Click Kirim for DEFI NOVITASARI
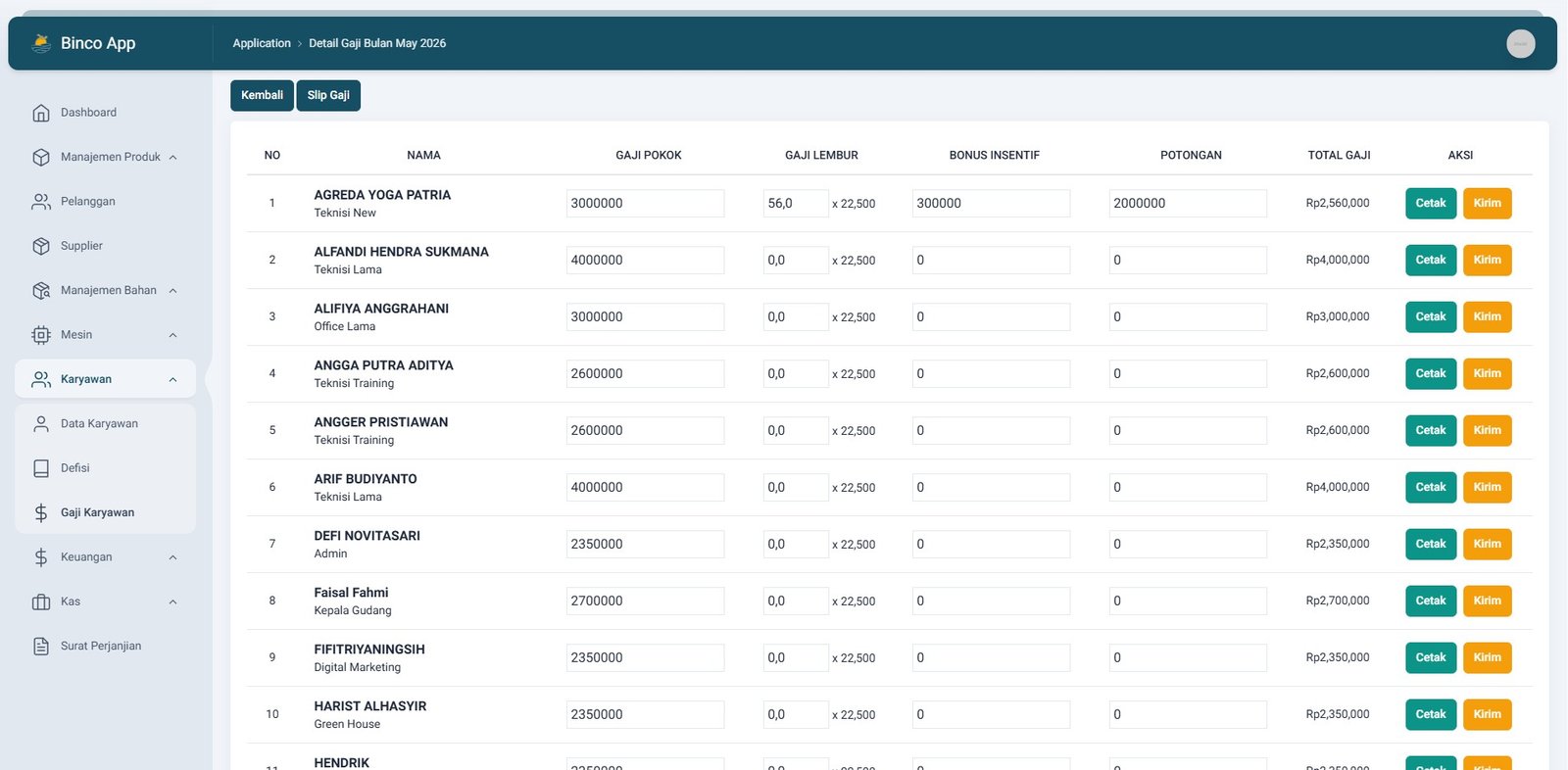This screenshot has width=1568, height=770. (x=1488, y=544)
